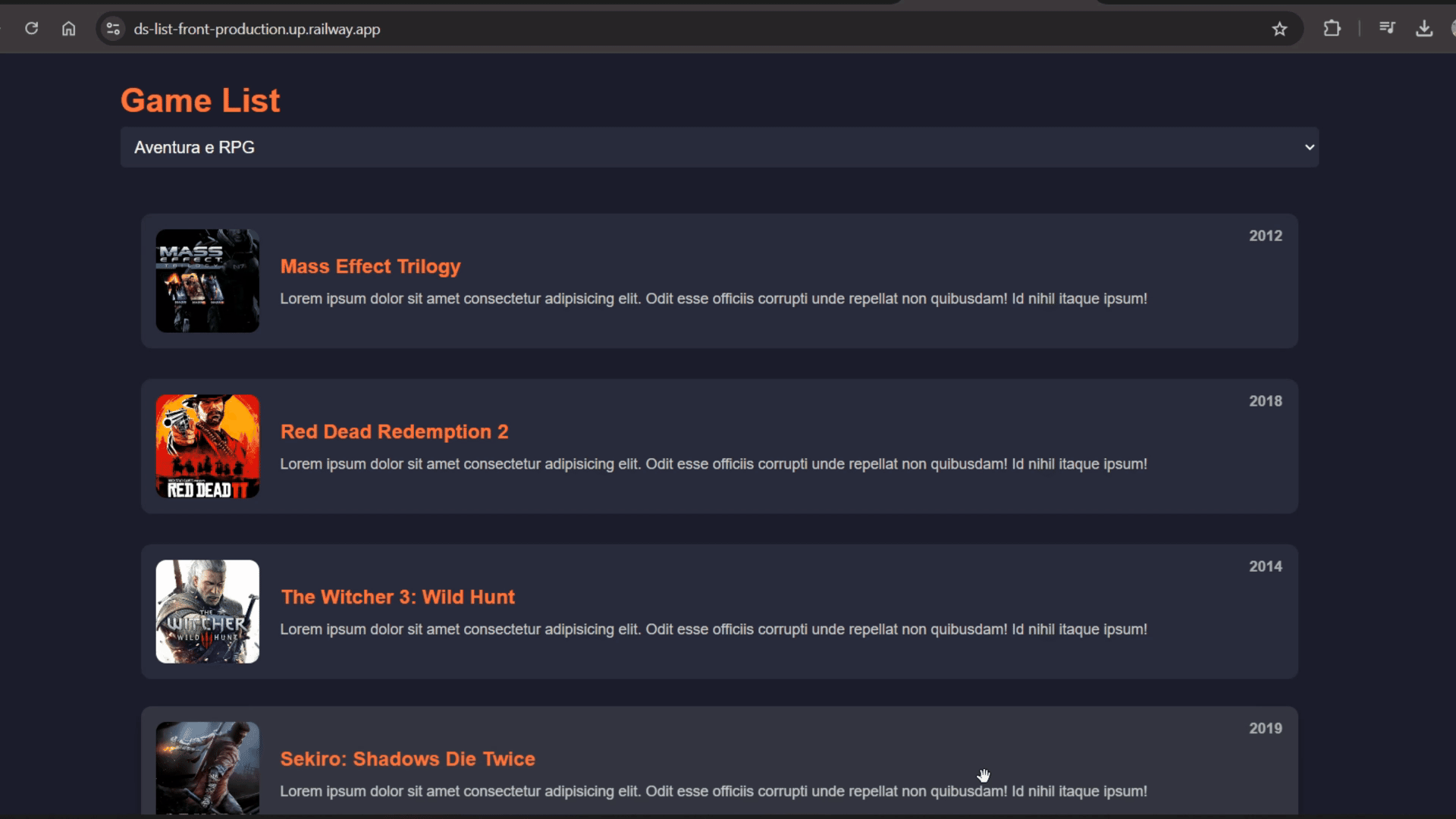Select the Mass Effect Trilogy title
The image size is (1456, 819).
pos(370,266)
